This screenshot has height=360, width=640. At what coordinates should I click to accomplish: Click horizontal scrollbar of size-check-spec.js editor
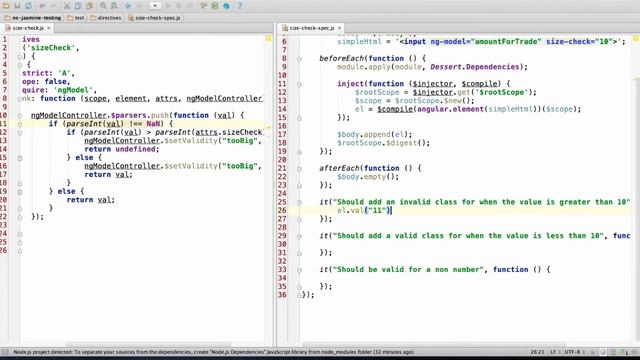coord(433,345)
